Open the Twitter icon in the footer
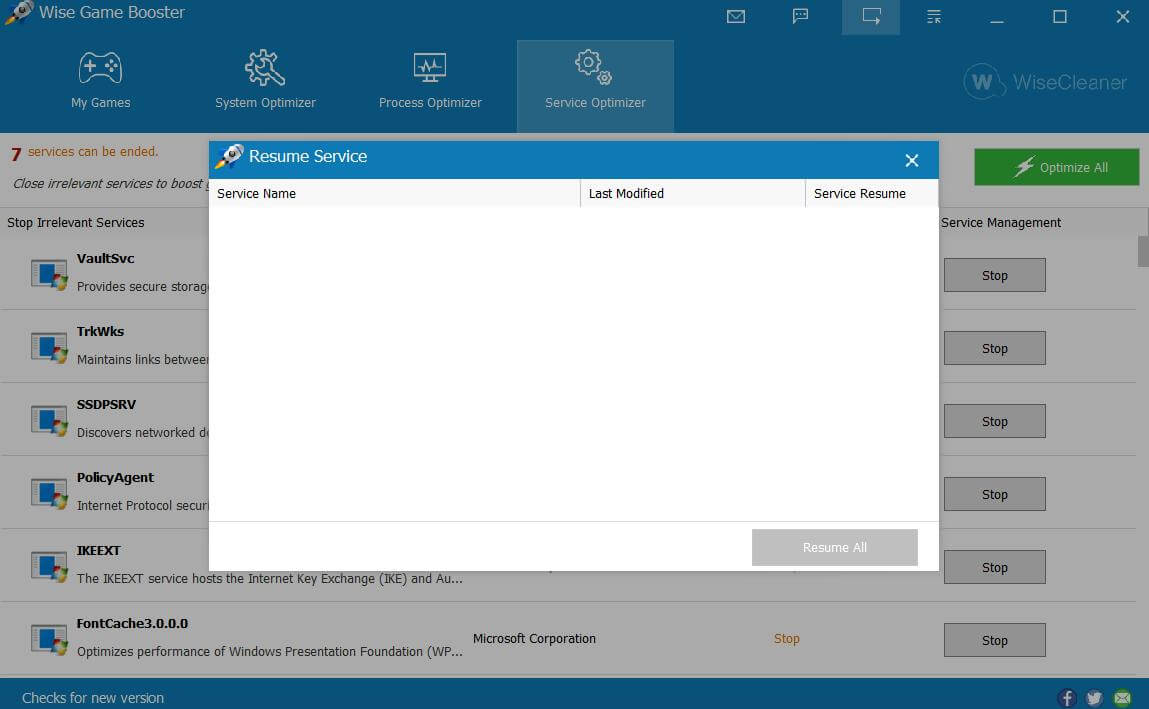The height and width of the screenshot is (709, 1149). click(x=1095, y=698)
